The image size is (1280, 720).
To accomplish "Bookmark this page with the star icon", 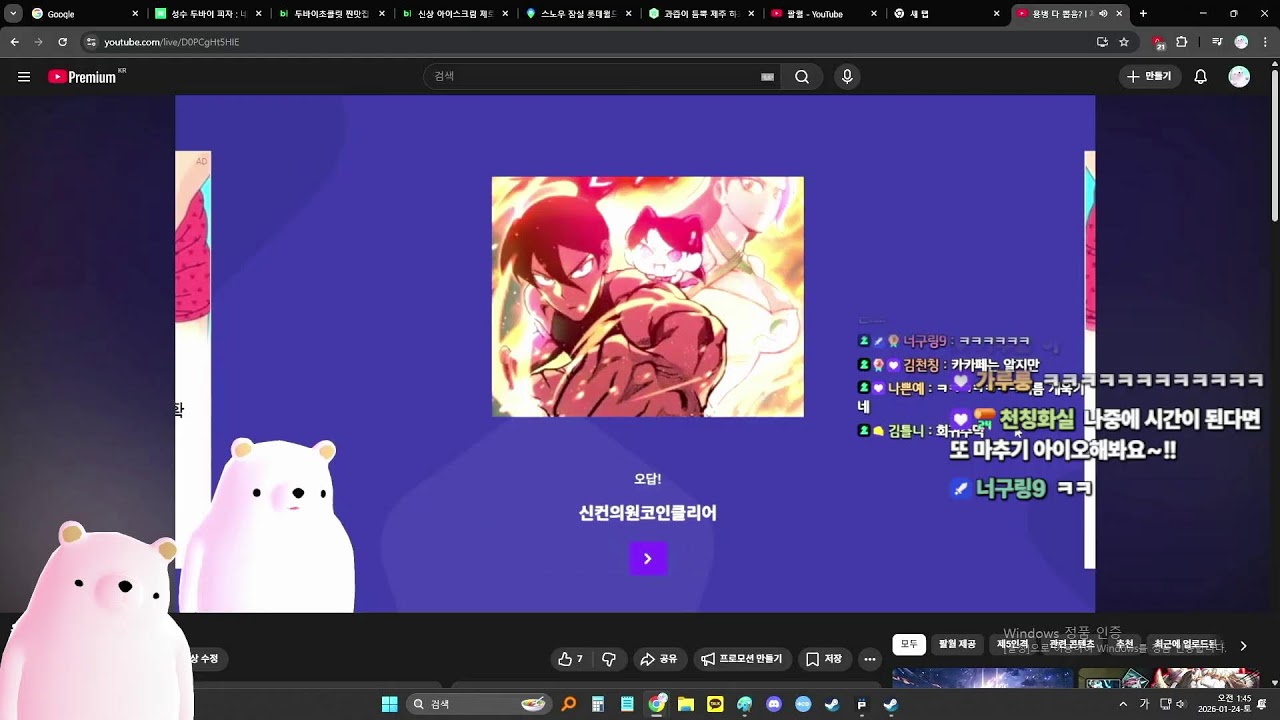I will pos(1124,42).
